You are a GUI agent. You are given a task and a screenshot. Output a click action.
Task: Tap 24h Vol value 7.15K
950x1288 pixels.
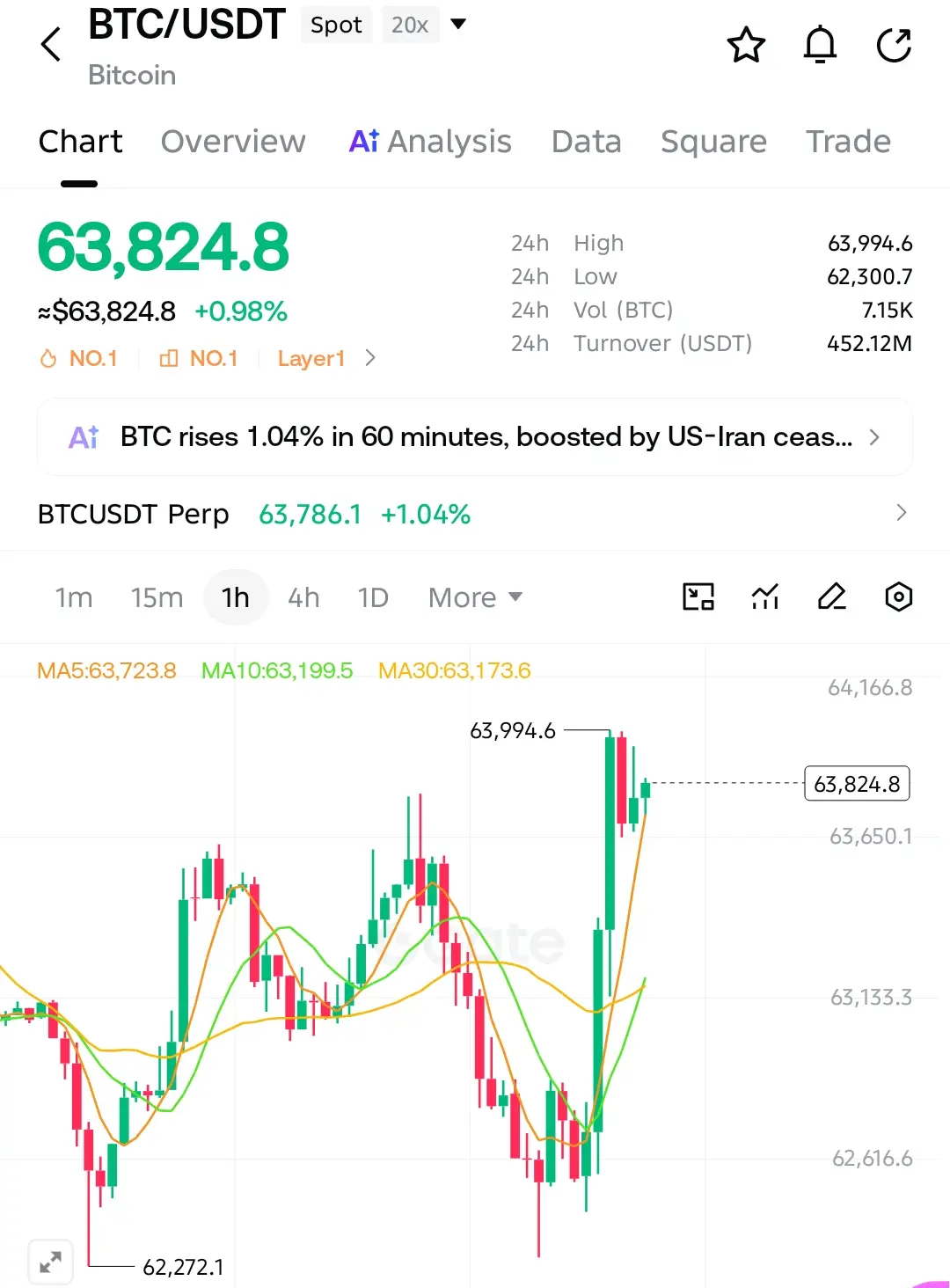point(887,310)
